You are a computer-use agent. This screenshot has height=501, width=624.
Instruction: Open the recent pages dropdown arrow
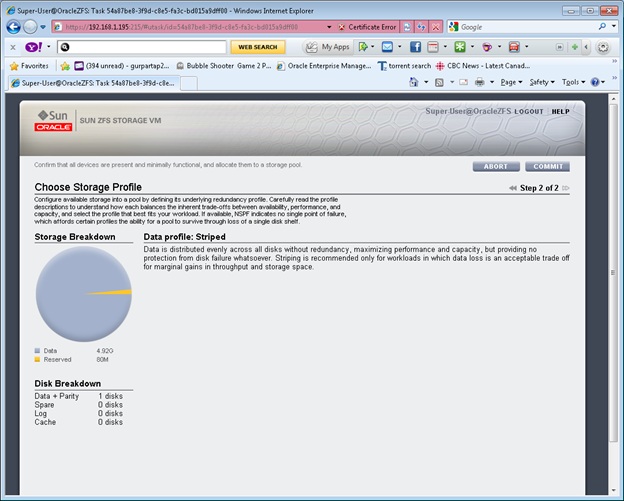43,27
